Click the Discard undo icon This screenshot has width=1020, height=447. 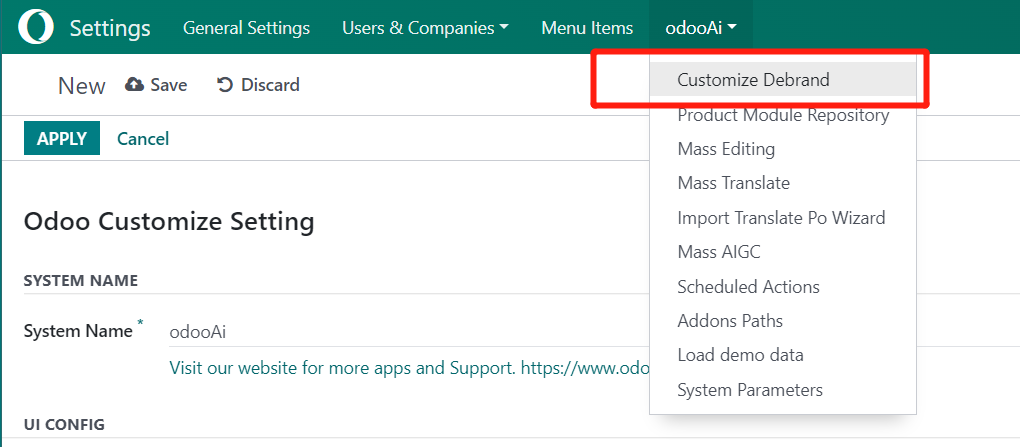(x=225, y=85)
